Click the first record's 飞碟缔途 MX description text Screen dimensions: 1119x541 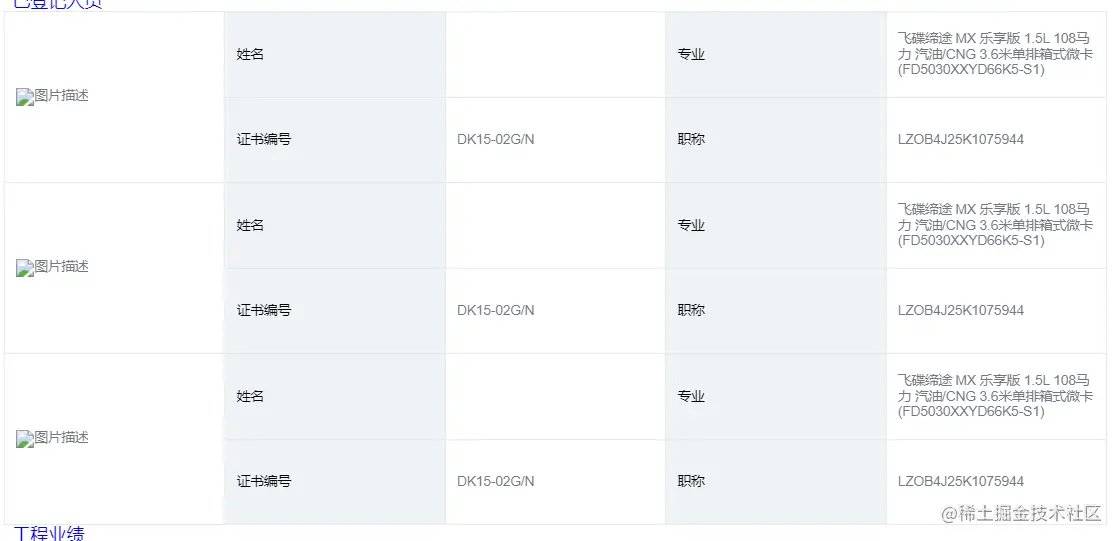point(994,54)
